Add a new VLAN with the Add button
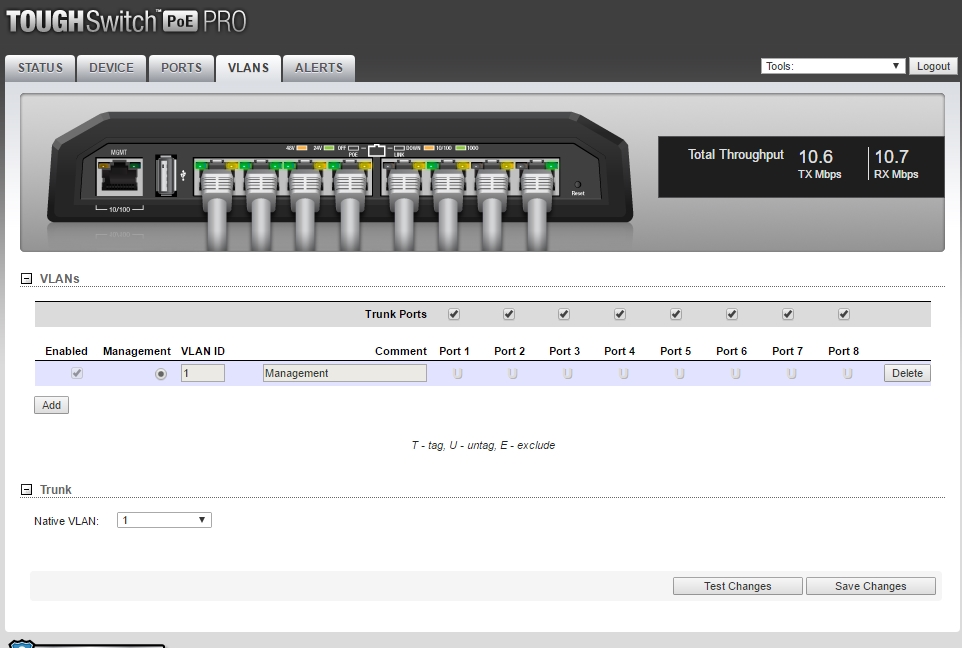Image resolution: width=962 pixels, height=648 pixels. click(51, 405)
